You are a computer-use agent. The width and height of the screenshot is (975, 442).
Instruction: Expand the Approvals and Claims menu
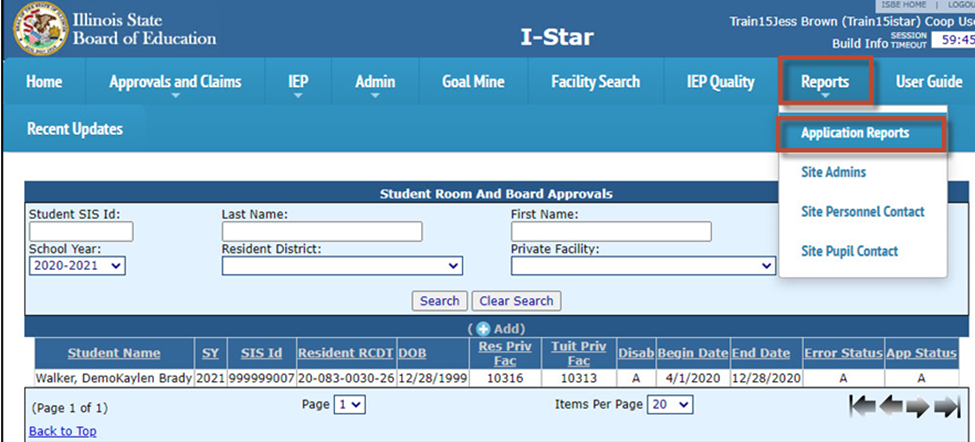pos(175,81)
